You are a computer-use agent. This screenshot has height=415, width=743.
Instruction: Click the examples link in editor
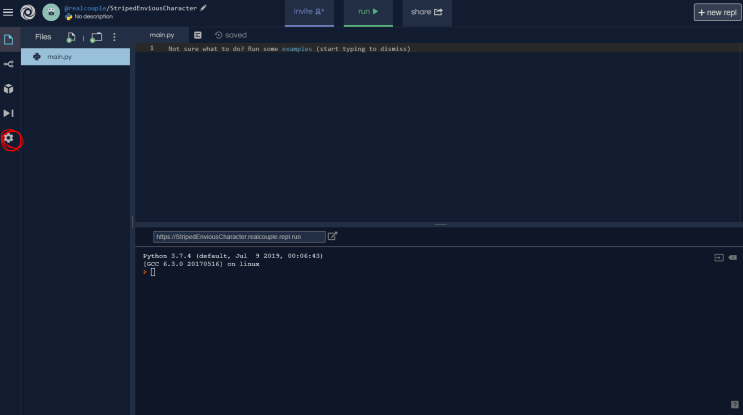coord(297,49)
